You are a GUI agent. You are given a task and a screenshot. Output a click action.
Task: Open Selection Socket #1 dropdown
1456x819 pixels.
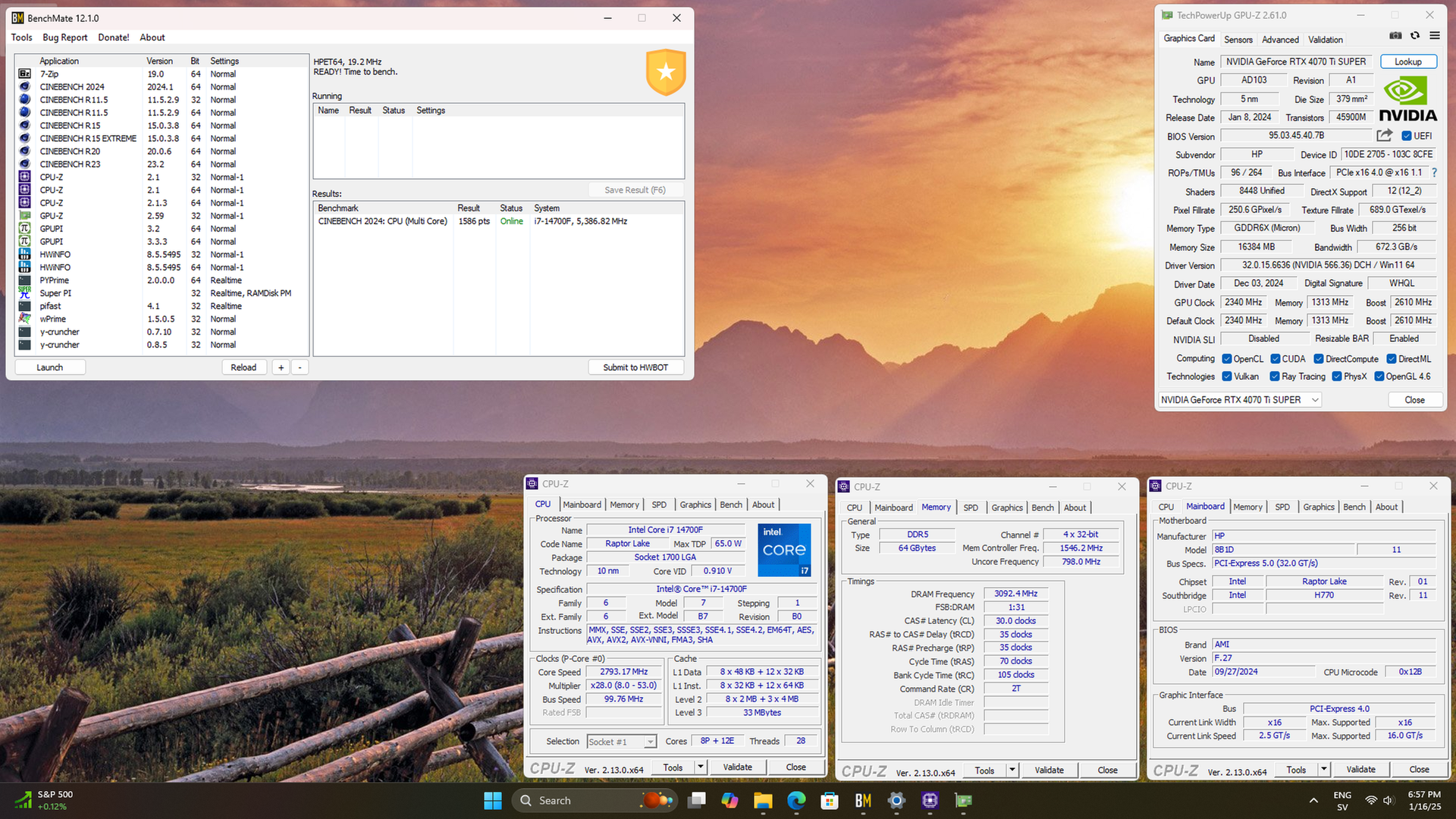pos(621,742)
